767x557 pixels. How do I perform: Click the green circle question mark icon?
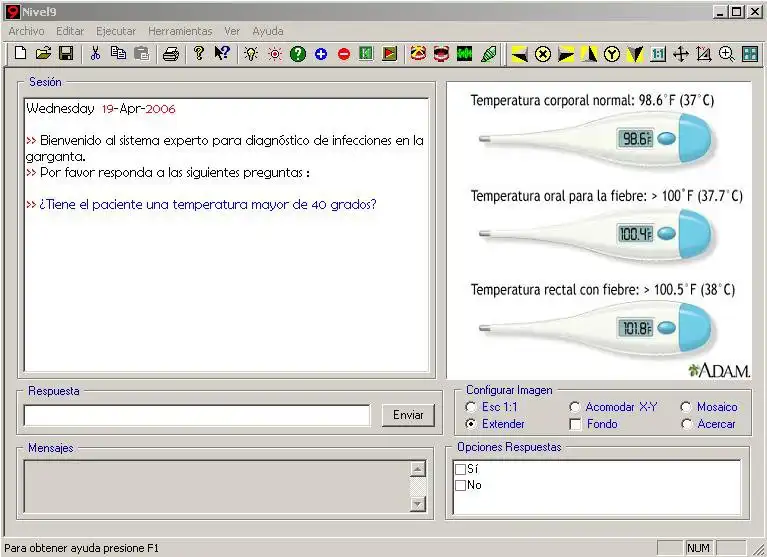(297, 54)
